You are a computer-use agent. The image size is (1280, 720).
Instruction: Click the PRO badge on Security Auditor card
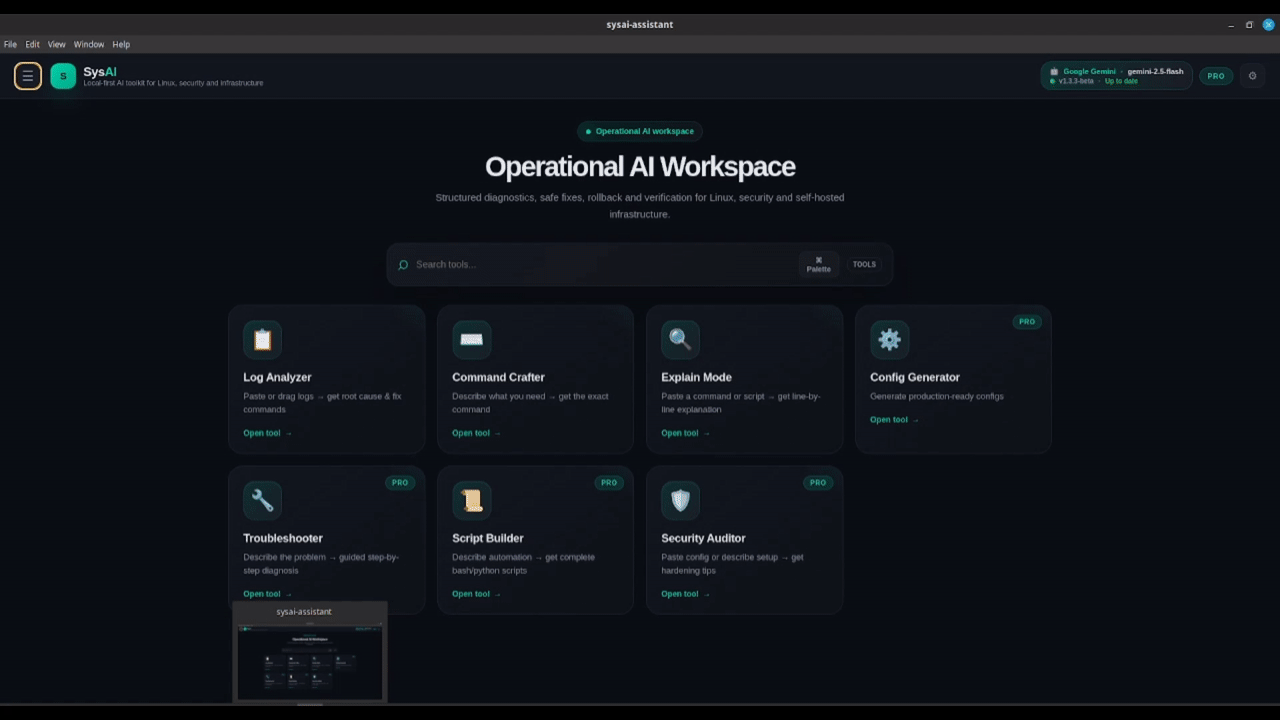pyautogui.click(x=818, y=483)
